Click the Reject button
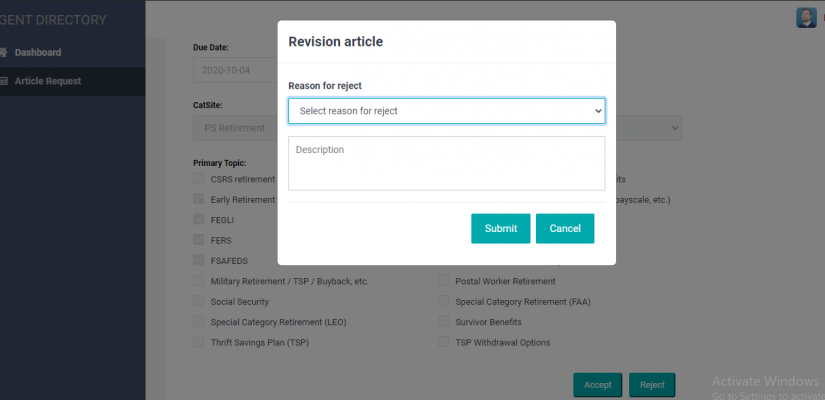Image resolution: width=825 pixels, height=400 pixels. [652, 384]
